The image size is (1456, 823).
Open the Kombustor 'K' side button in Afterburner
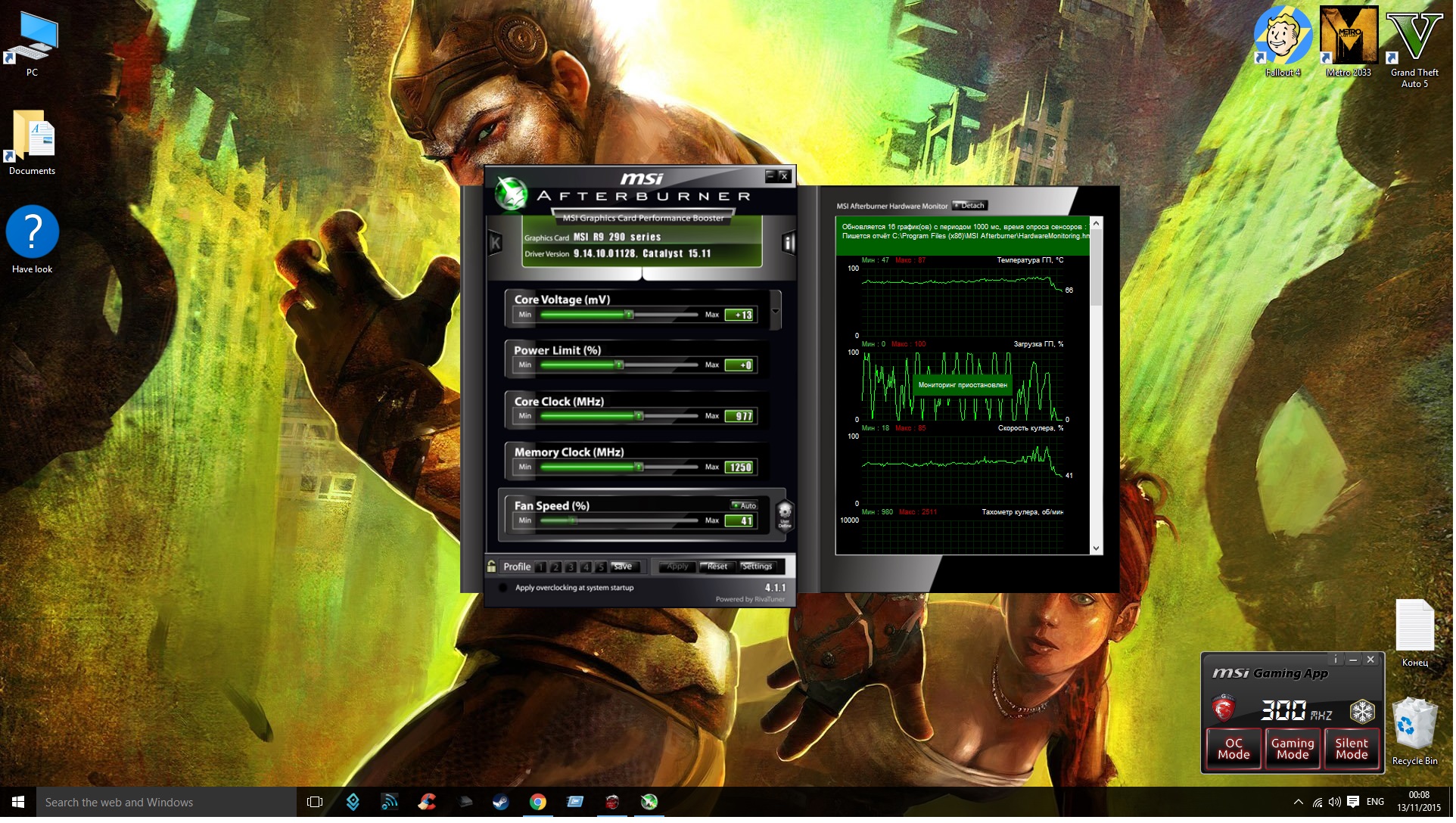496,243
